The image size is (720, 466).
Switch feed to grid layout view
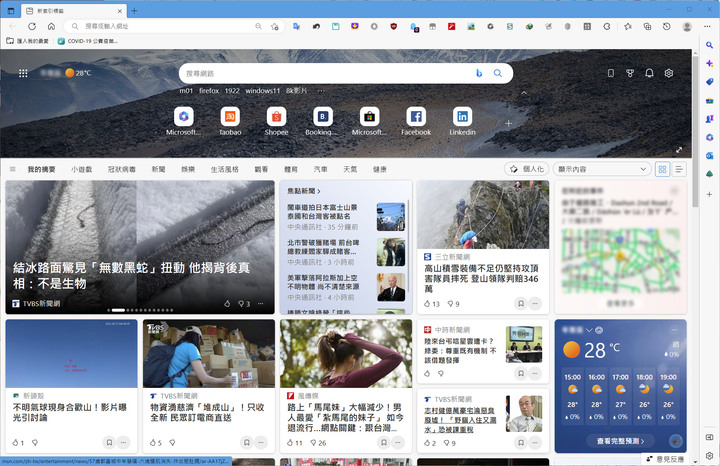[662, 169]
